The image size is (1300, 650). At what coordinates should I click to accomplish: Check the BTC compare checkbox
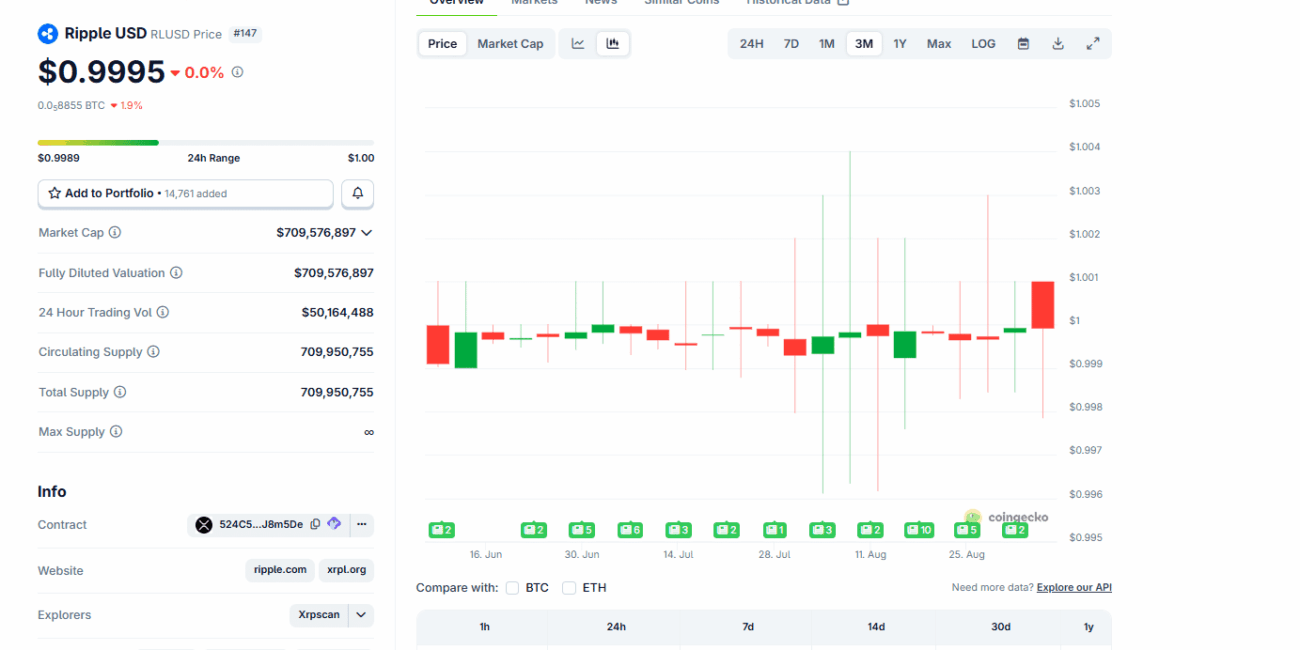coord(512,588)
